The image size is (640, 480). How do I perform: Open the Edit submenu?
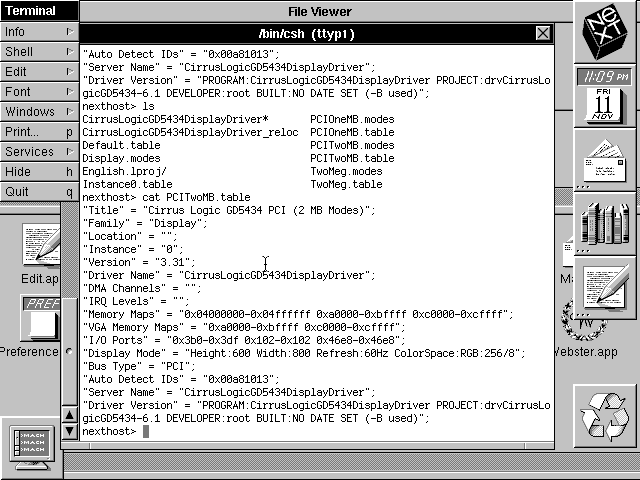click(x=39, y=72)
